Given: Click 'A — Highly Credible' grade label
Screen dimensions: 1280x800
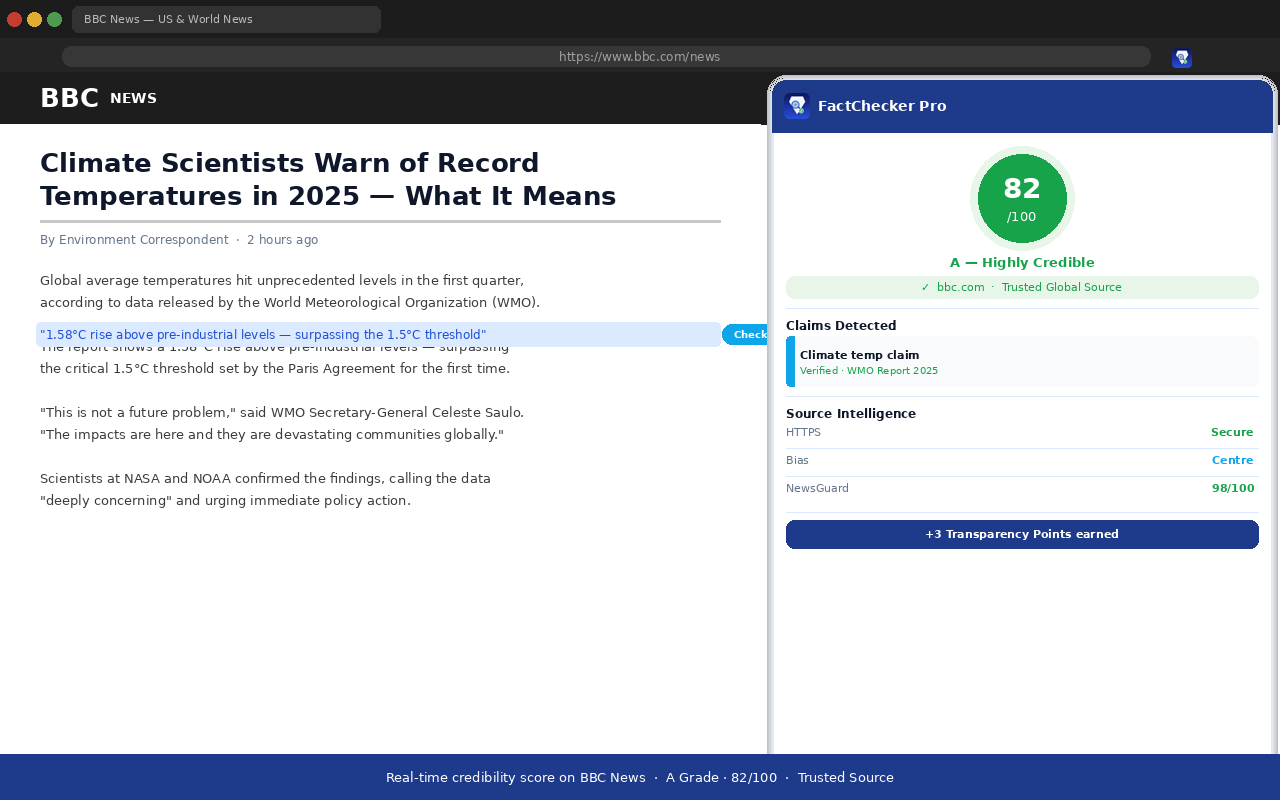Looking at the screenshot, I should (x=1022, y=263).
